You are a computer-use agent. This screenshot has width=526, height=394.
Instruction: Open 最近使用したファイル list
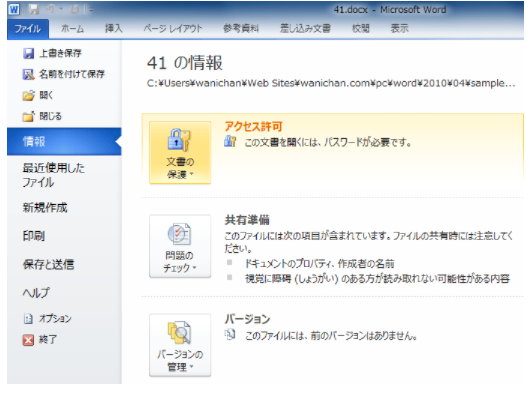[x=54, y=175]
